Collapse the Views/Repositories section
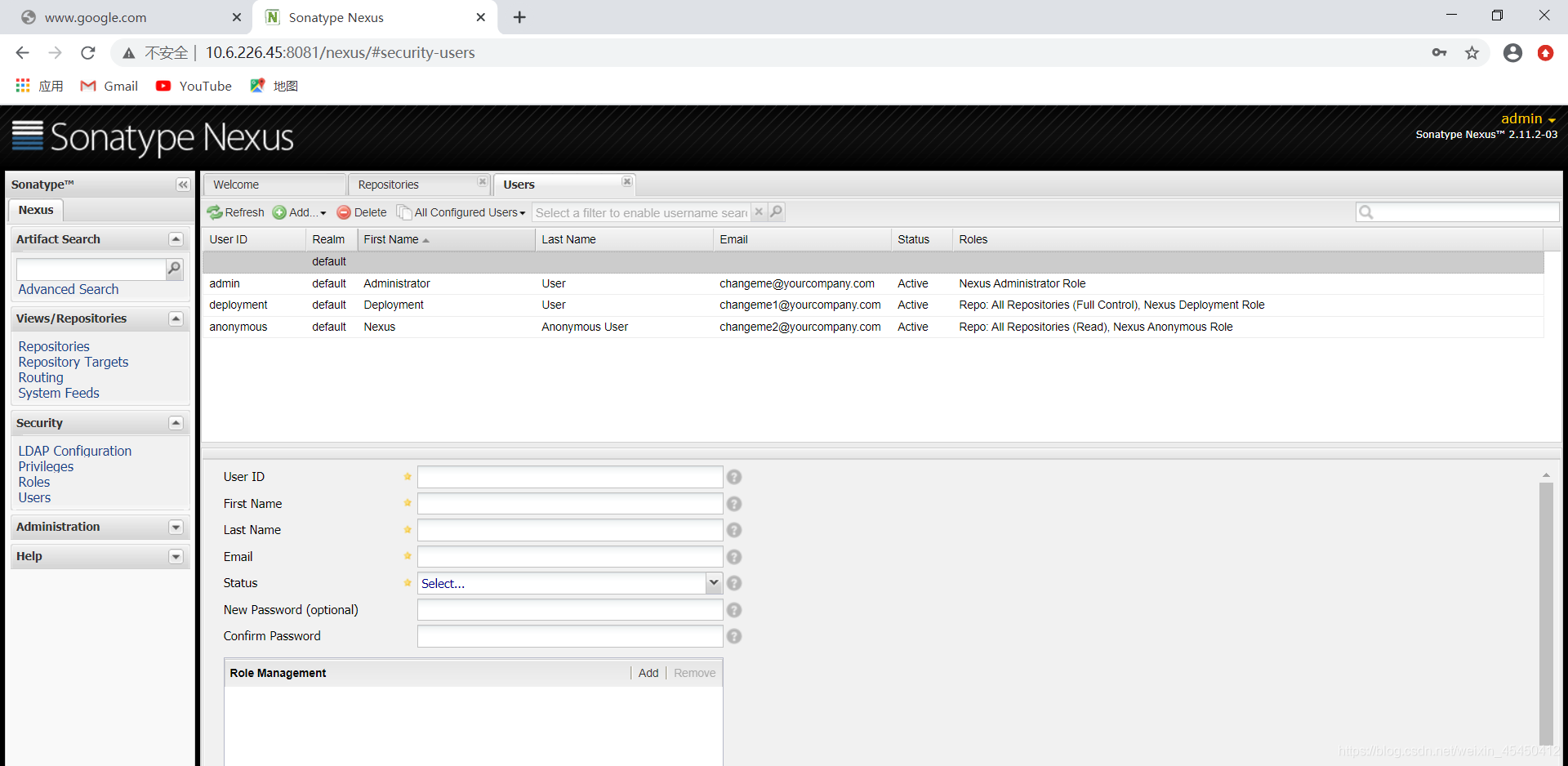1568x766 pixels. coord(176,318)
